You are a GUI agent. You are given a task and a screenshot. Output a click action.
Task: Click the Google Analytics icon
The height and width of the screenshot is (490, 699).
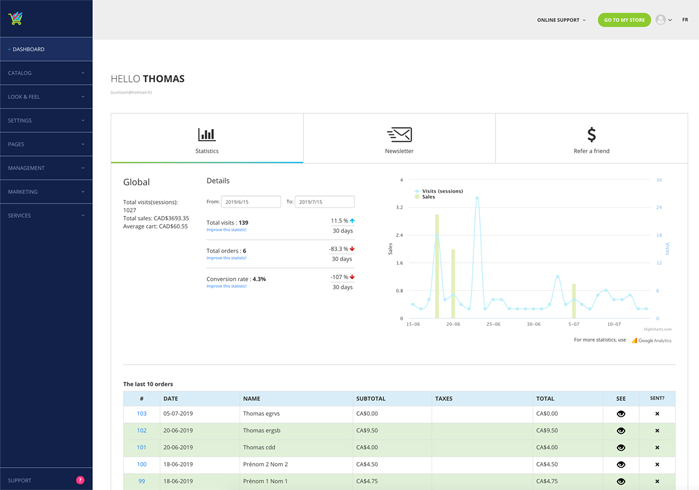coord(634,340)
